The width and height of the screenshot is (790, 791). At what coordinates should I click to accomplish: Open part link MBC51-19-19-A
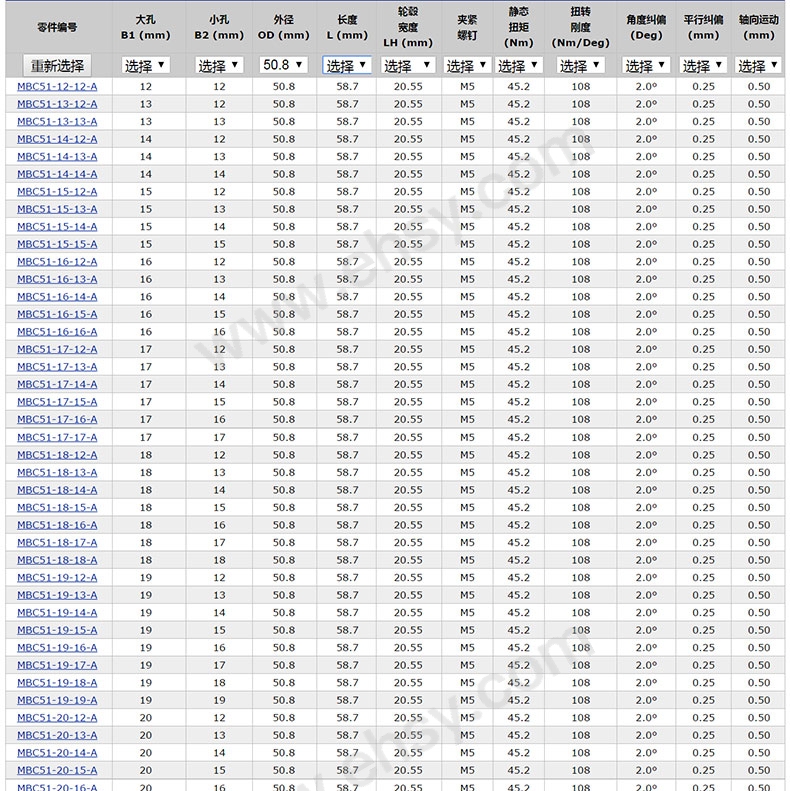[57, 700]
